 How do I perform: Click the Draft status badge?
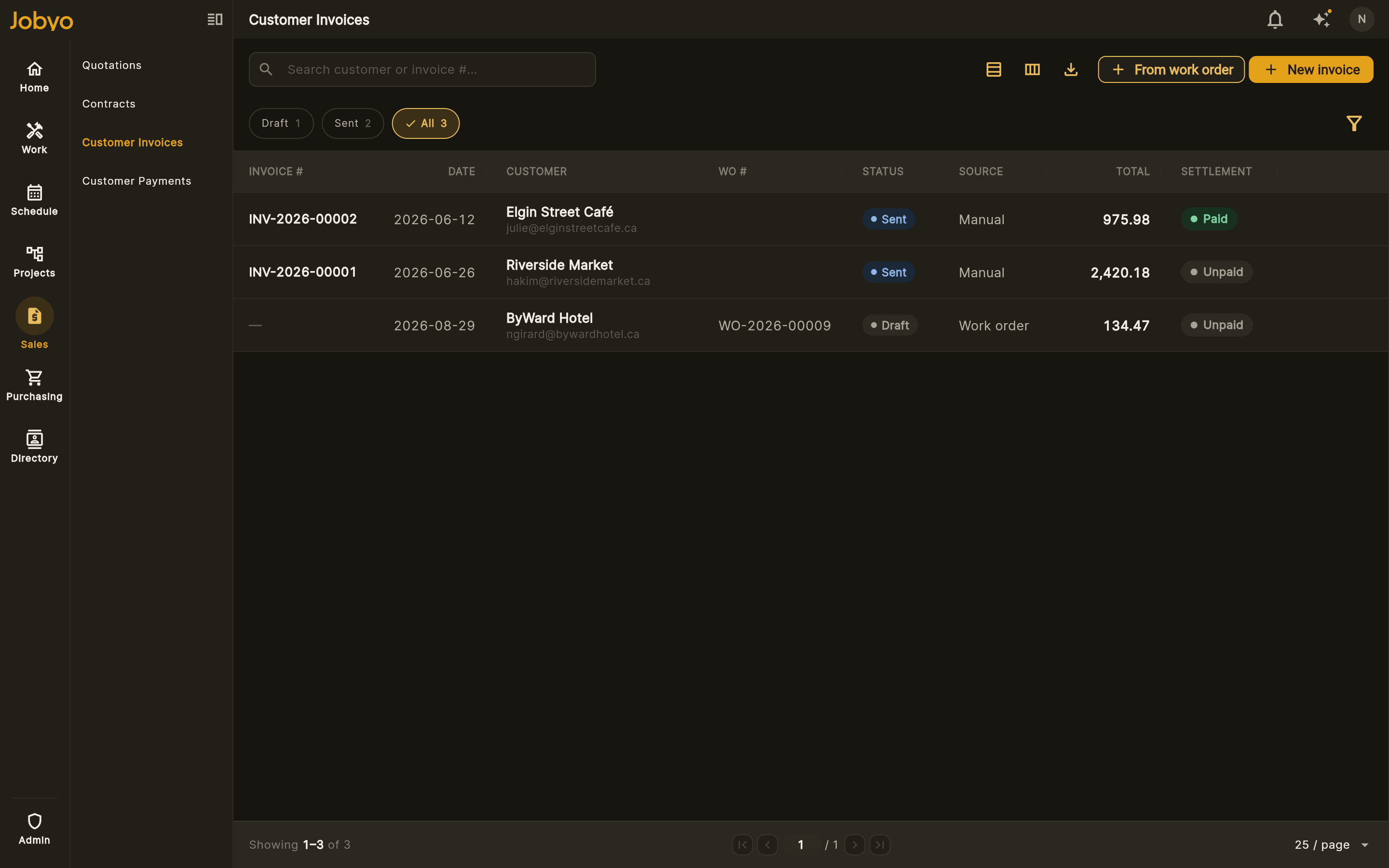(x=890, y=325)
